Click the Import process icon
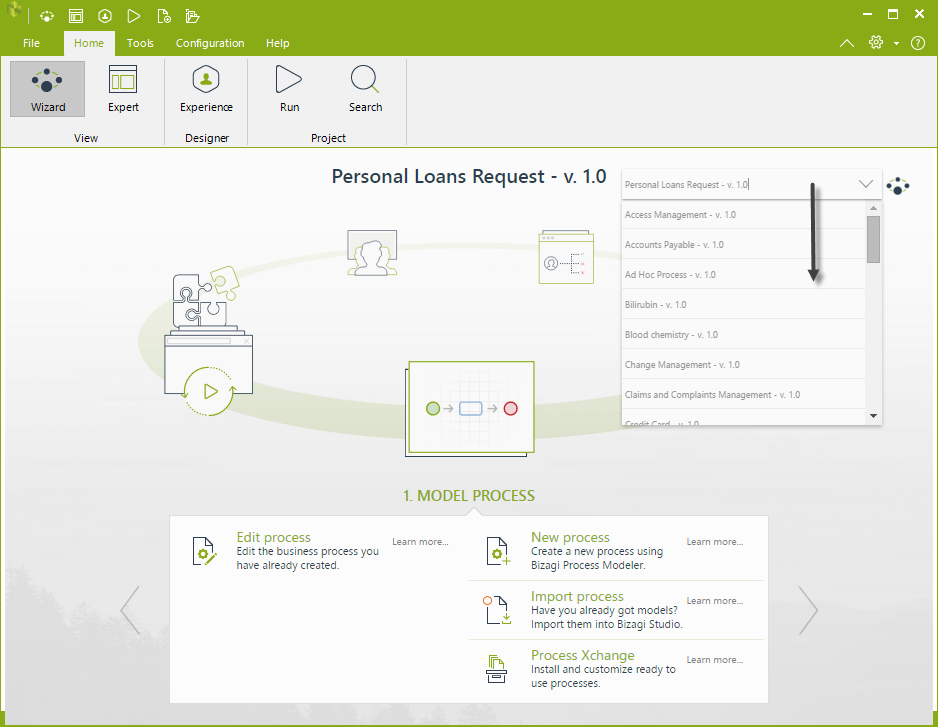938x727 pixels. (x=497, y=610)
